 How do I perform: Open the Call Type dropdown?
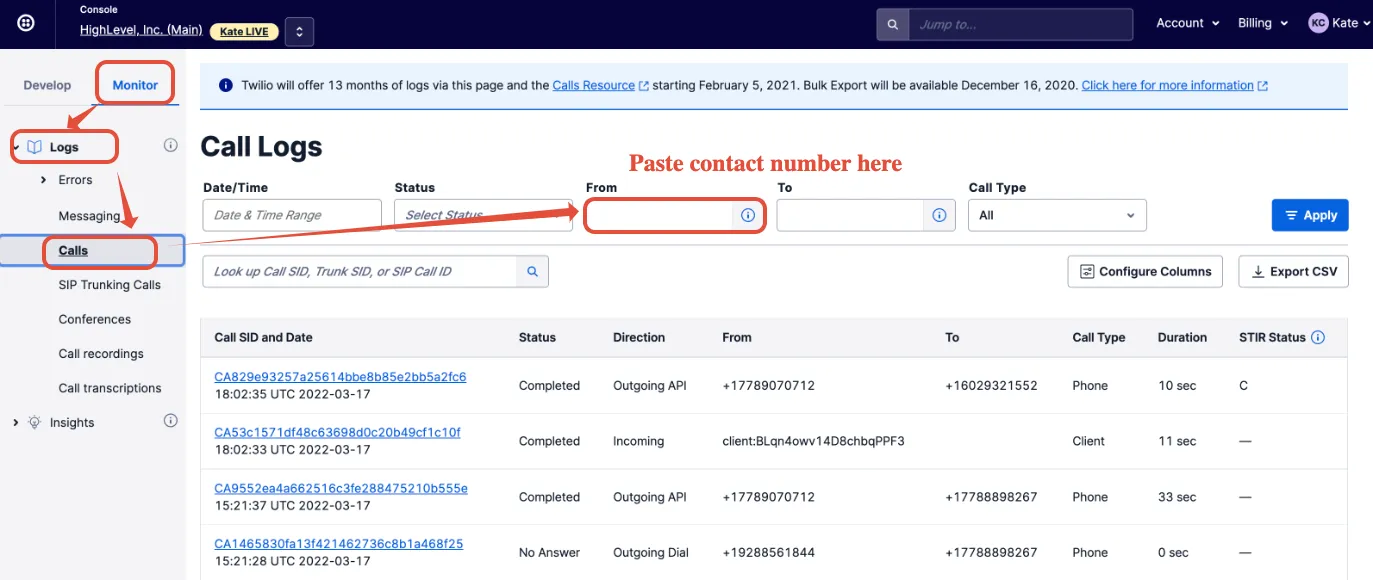1057,215
